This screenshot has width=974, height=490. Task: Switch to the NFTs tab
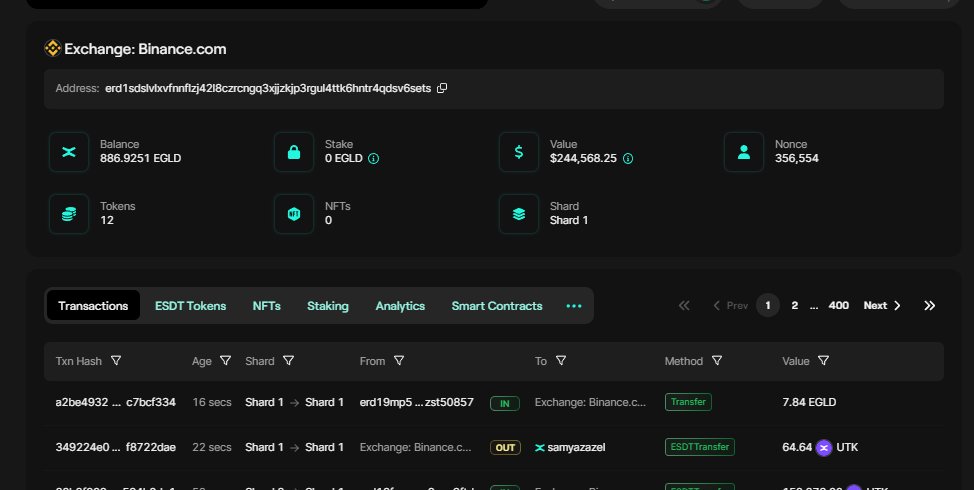pyautogui.click(x=266, y=306)
